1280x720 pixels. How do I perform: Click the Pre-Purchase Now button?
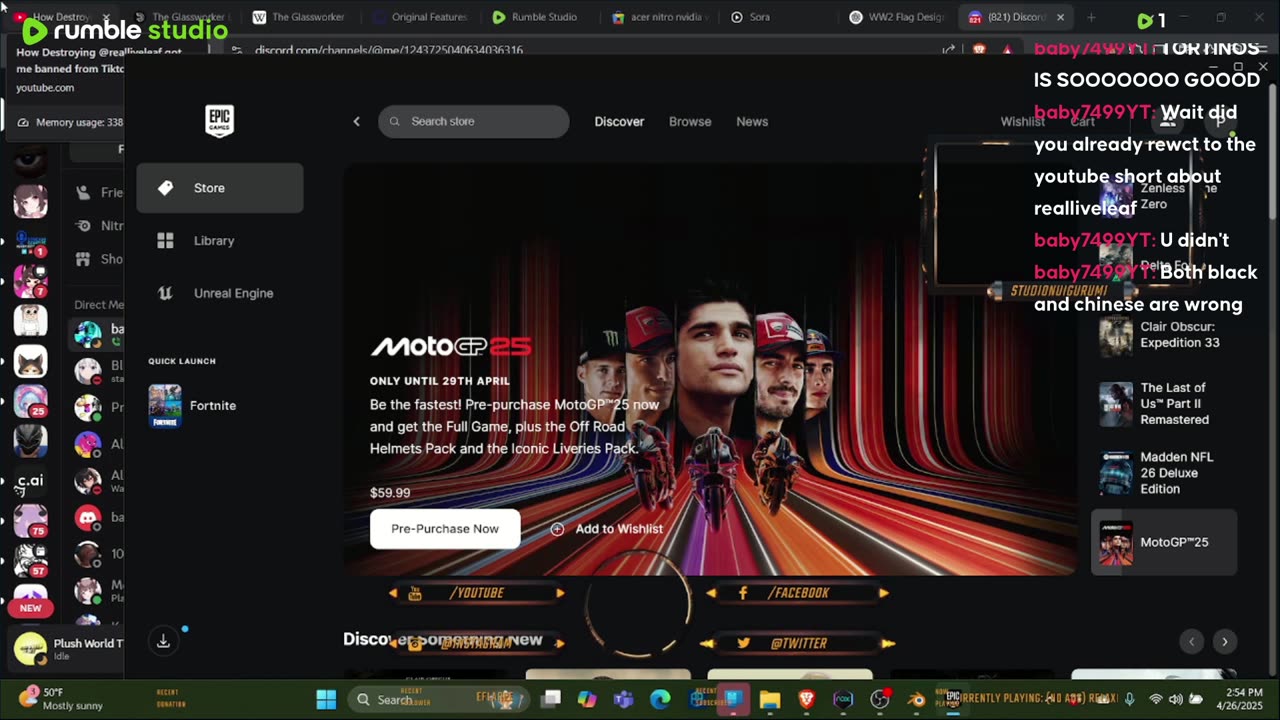445,529
